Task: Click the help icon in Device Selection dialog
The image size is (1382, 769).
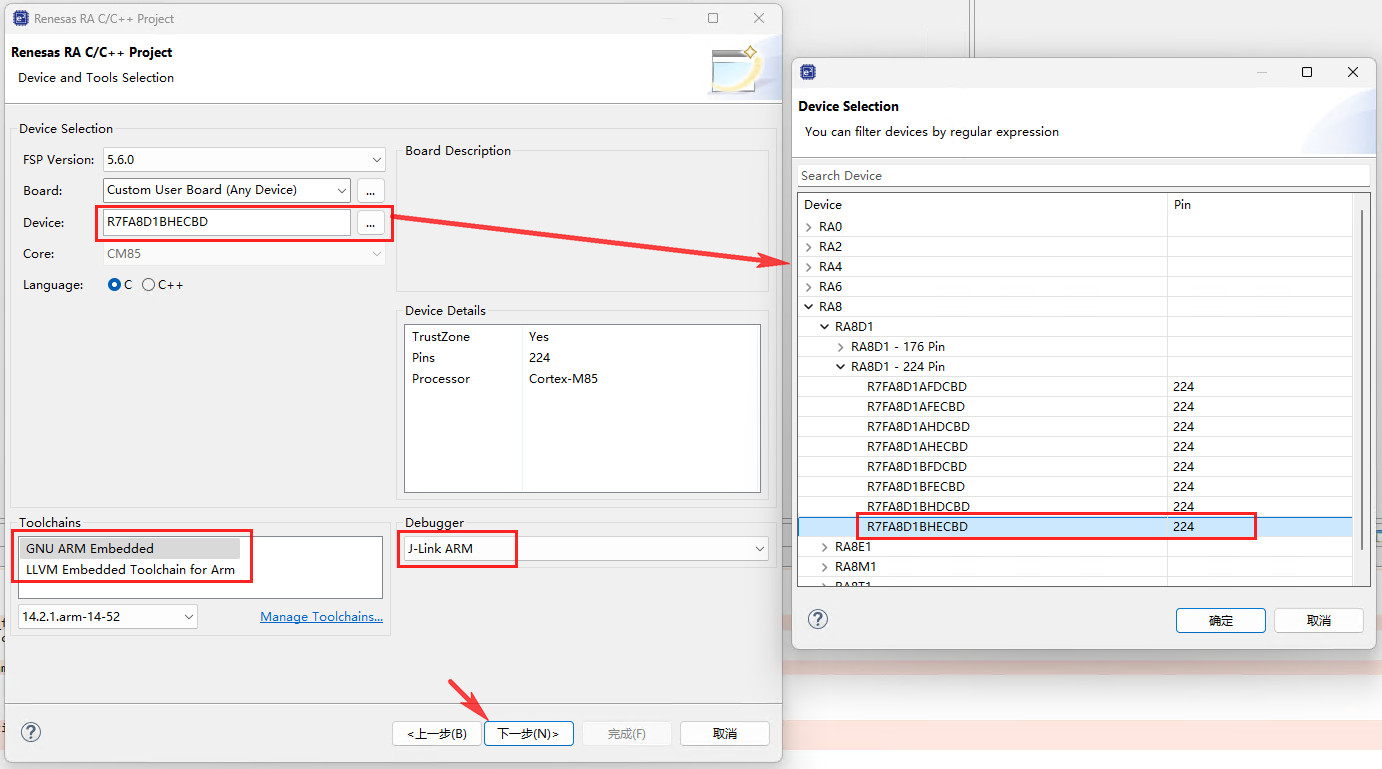Action: (818, 619)
